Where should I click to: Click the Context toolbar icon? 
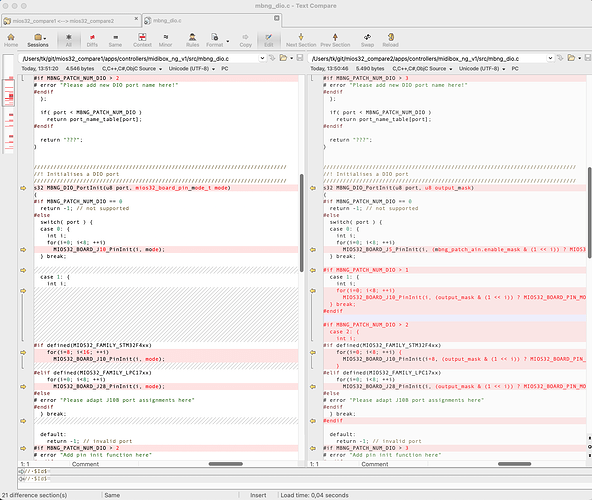[142, 40]
